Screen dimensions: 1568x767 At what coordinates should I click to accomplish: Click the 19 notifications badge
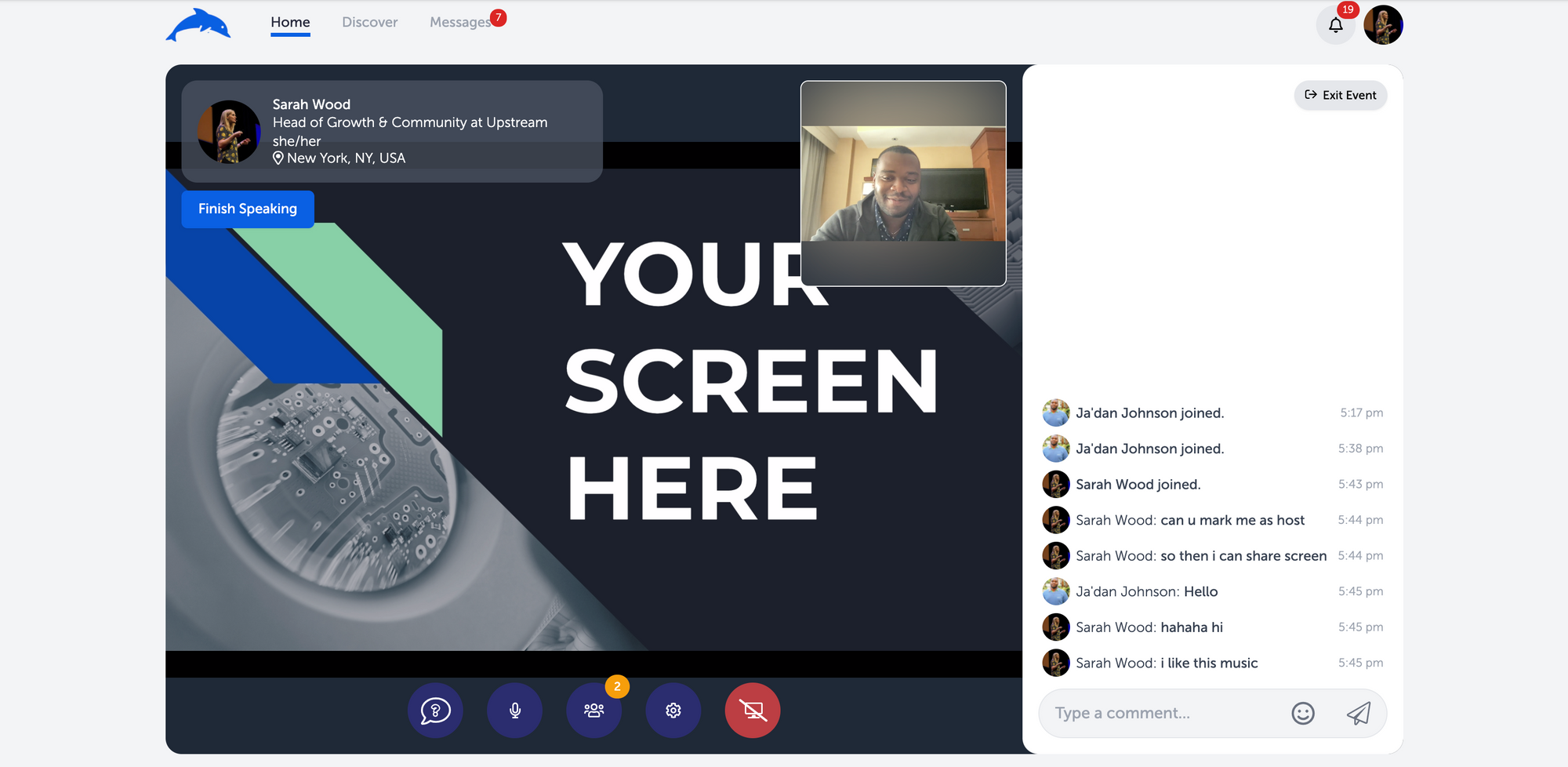(x=1348, y=9)
